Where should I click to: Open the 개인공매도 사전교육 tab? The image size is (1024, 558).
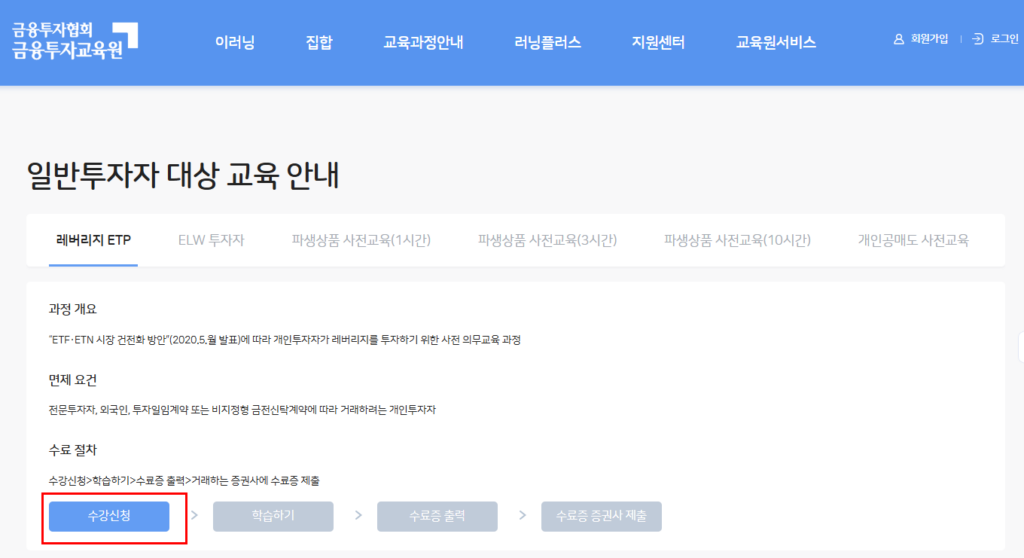(913, 240)
